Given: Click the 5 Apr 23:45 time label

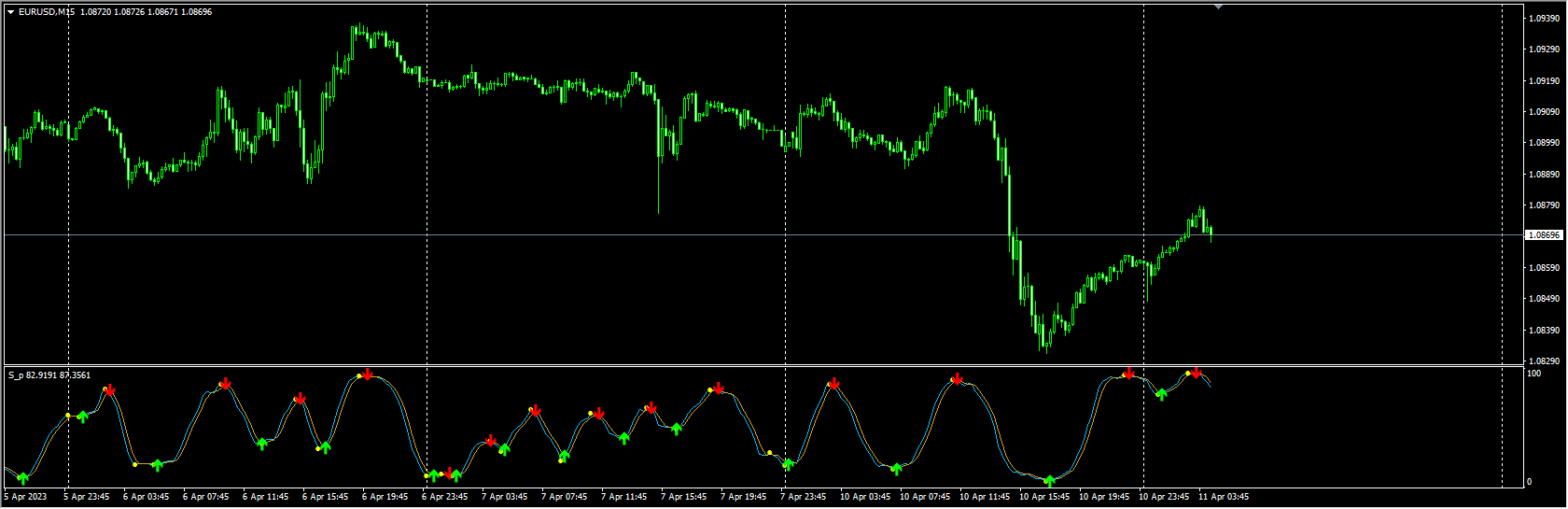Looking at the screenshot, I should [86, 497].
